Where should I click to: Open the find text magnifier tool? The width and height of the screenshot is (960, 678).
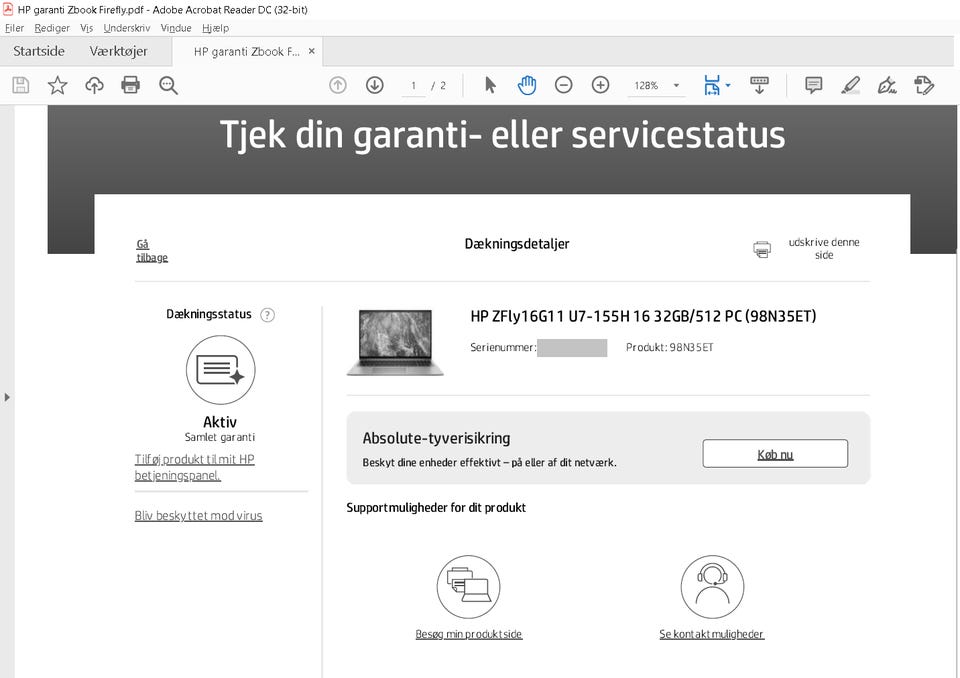click(168, 85)
